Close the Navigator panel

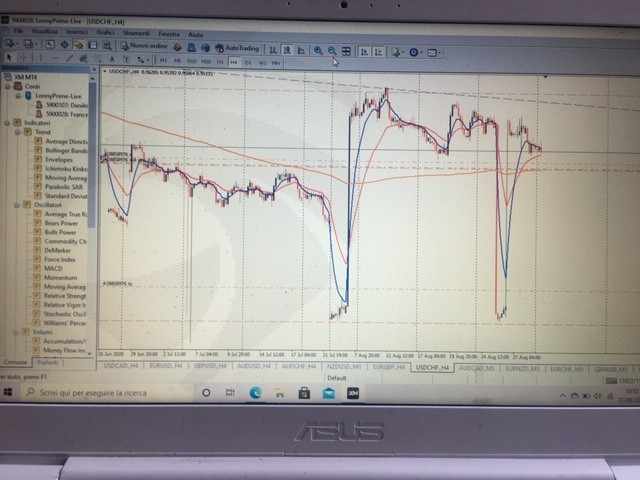93,69
